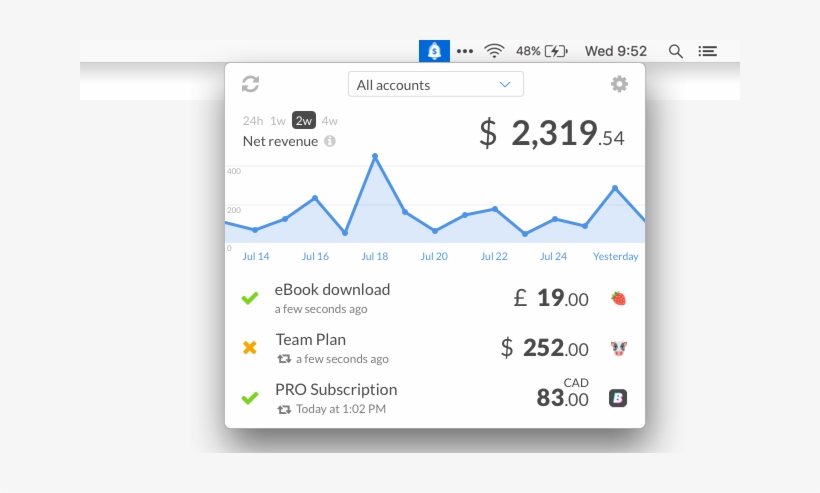Image resolution: width=820 pixels, height=493 pixels.
Task: Click the Jul 16 axis label
Action: 315,256
